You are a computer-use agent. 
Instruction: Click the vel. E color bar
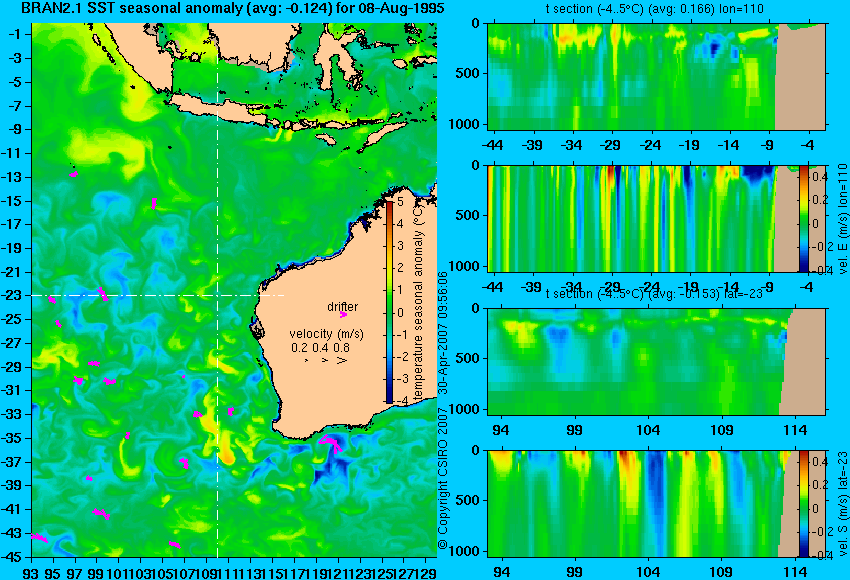point(803,218)
